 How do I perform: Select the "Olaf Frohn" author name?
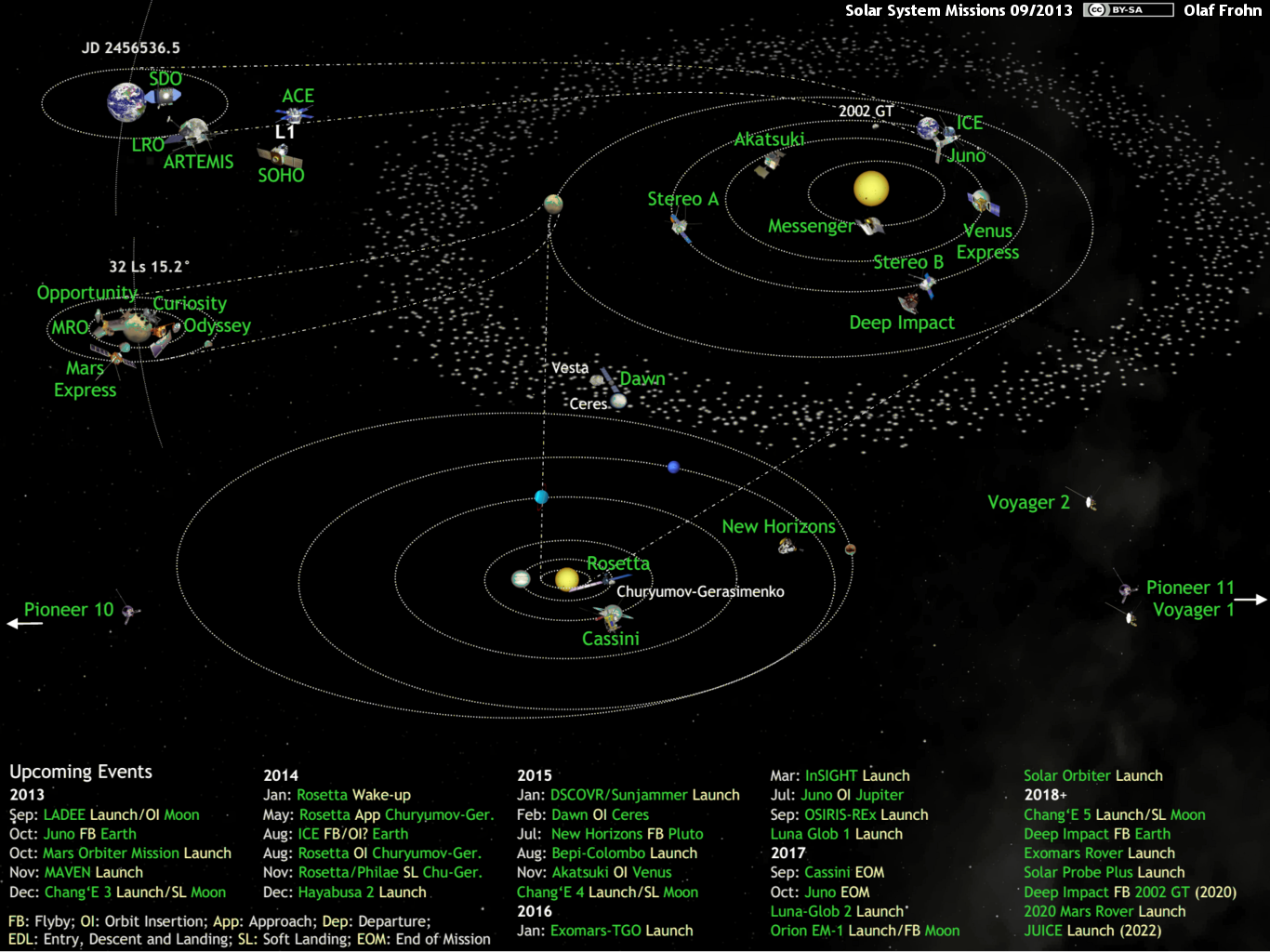(x=1223, y=10)
